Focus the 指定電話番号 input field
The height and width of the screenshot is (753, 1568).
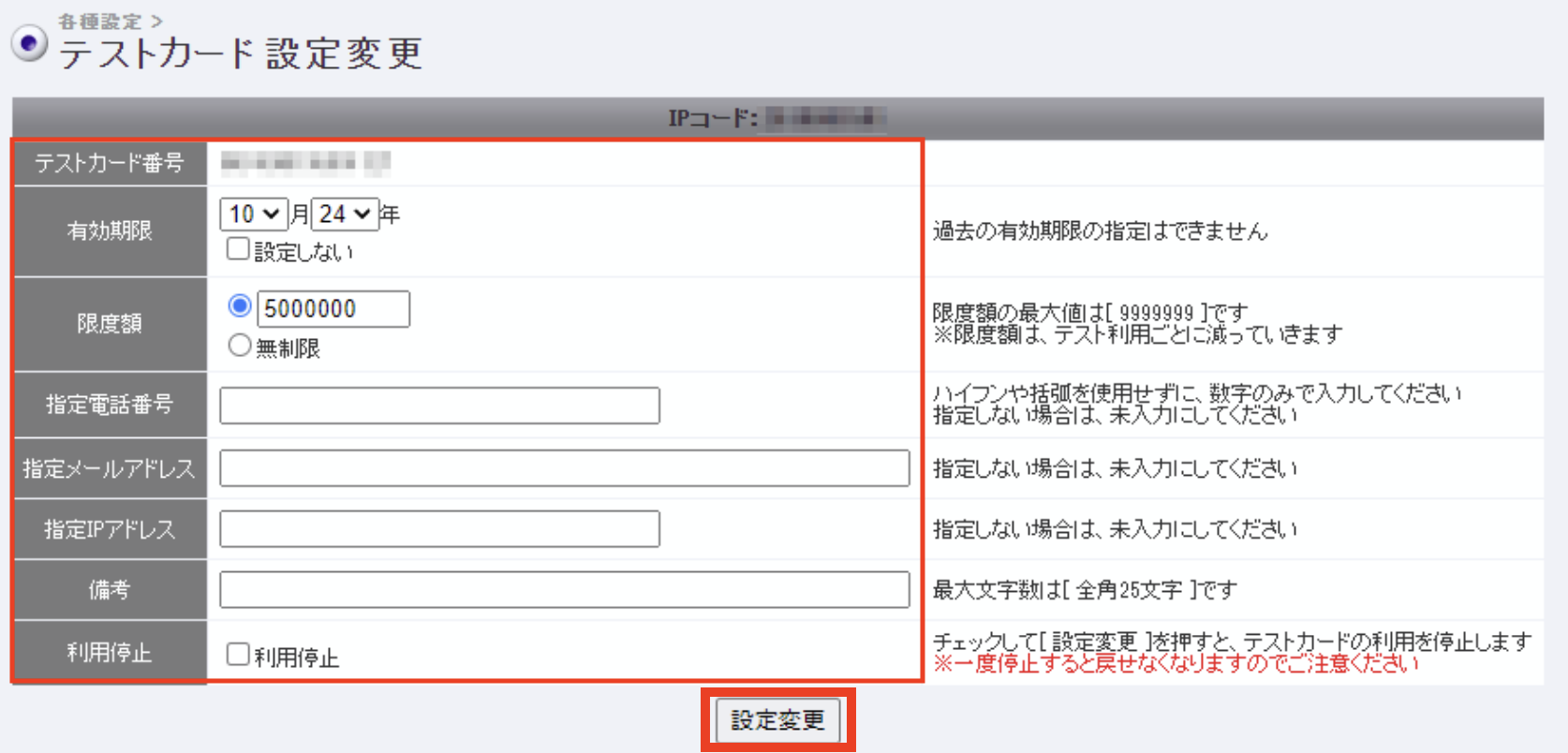click(439, 406)
